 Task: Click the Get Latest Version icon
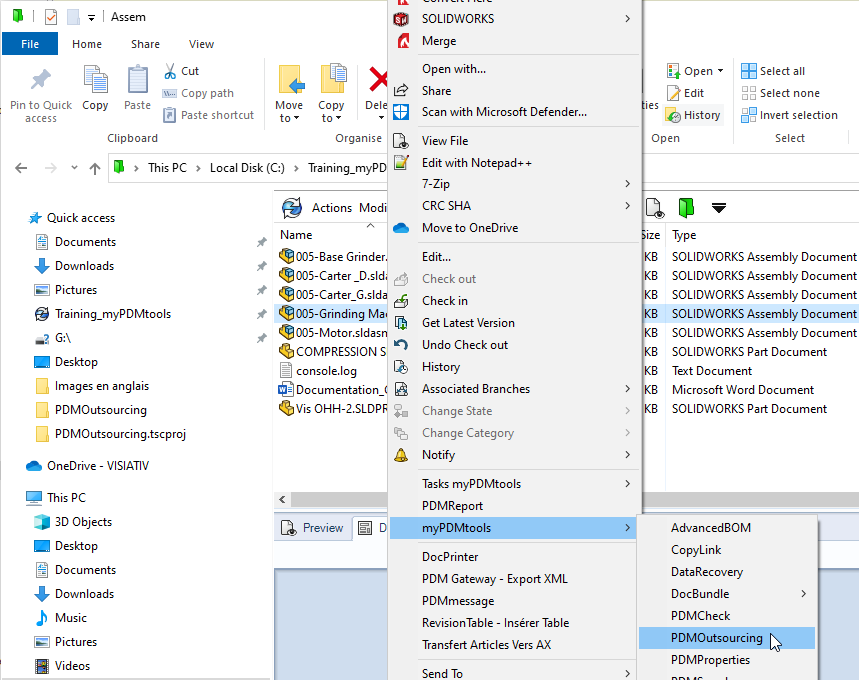(402, 323)
